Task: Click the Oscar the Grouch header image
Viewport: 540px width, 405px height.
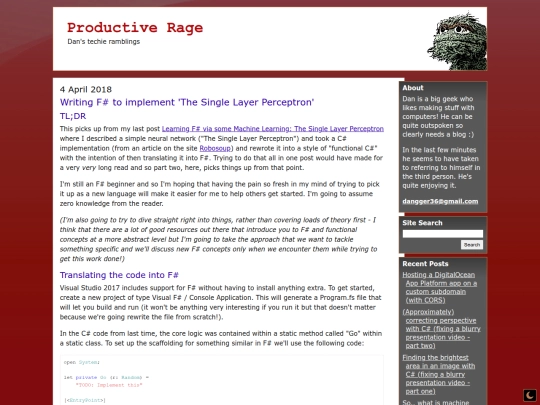Action: point(457,41)
